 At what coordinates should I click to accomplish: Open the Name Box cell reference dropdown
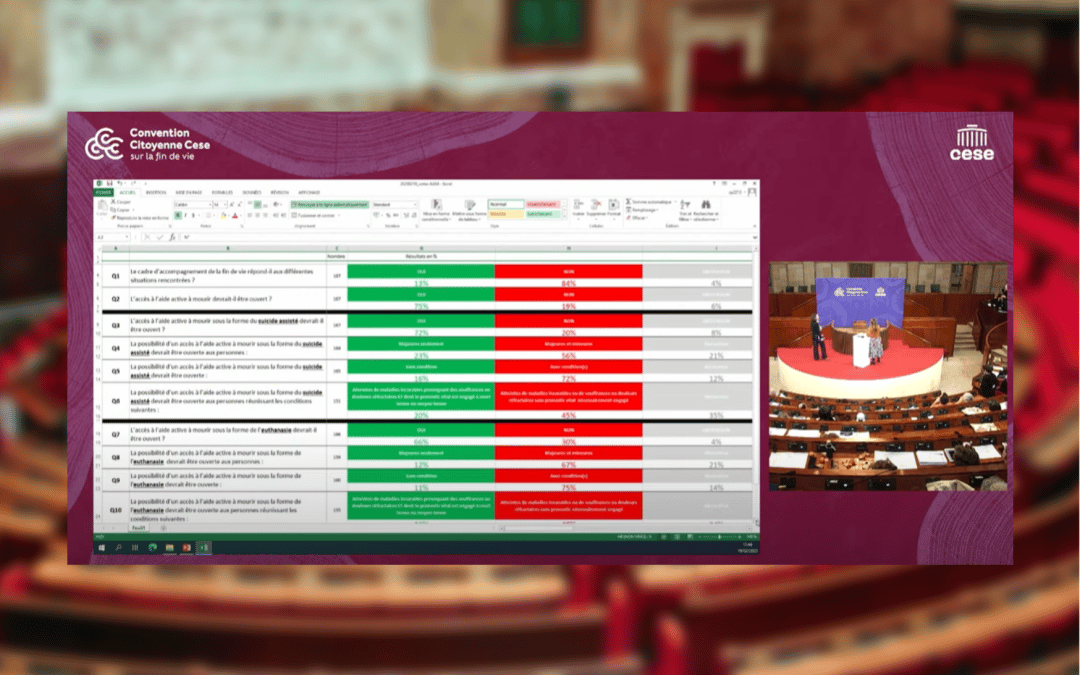(x=127, y=237)
